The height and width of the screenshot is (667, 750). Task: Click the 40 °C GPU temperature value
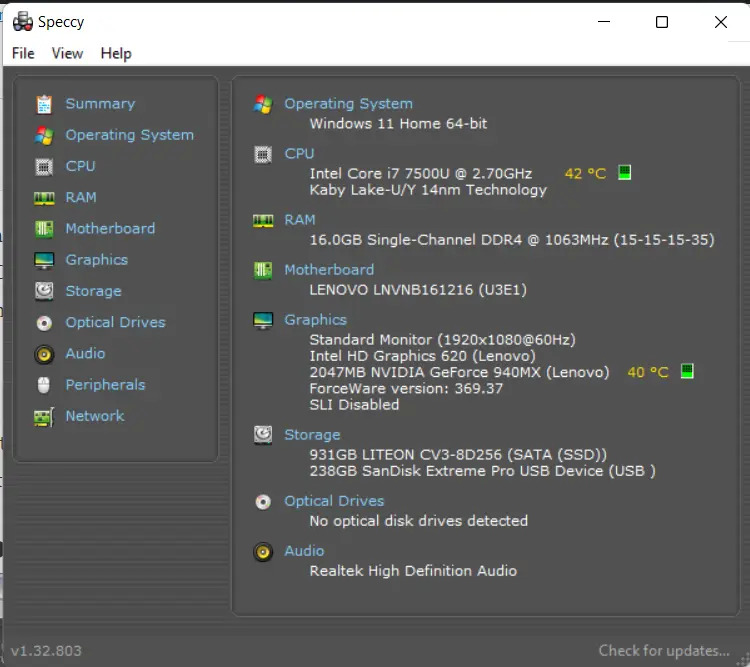click(x=648, y=372)
